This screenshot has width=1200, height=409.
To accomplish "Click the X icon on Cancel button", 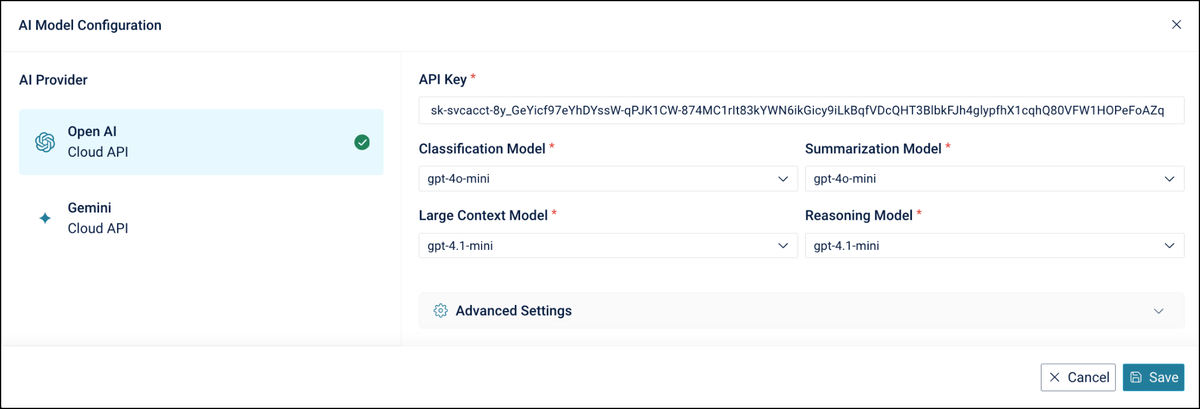I will (x=1055, y=377).
